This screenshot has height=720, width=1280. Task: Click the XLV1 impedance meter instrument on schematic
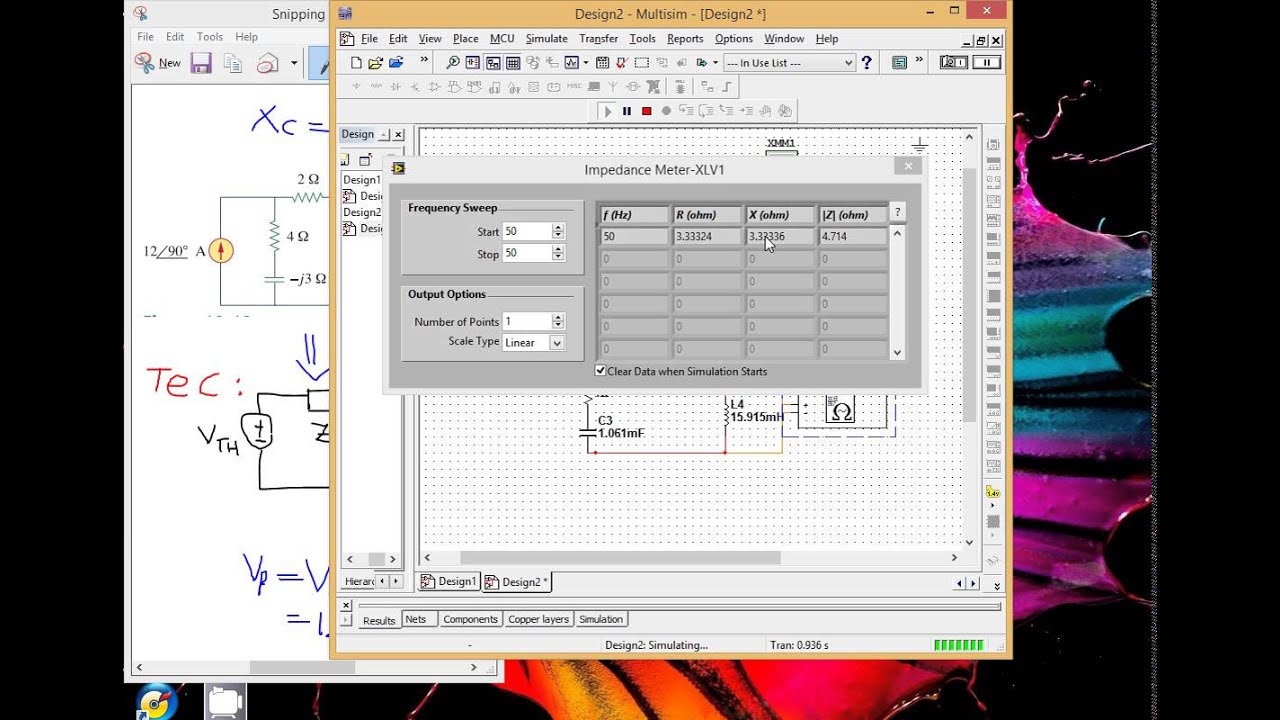pos(840,411)
